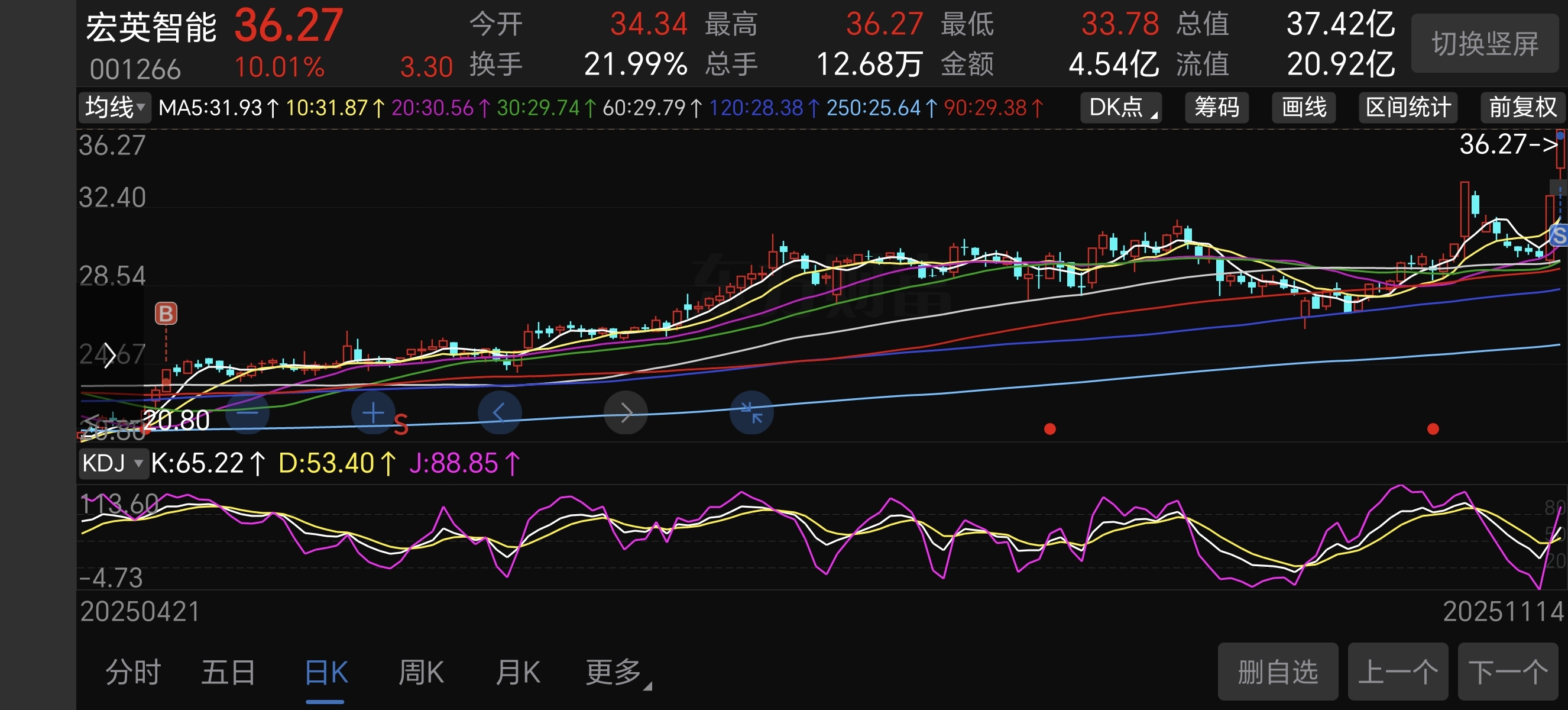Enable 画线 drawing mode

tap(1303, 108)
